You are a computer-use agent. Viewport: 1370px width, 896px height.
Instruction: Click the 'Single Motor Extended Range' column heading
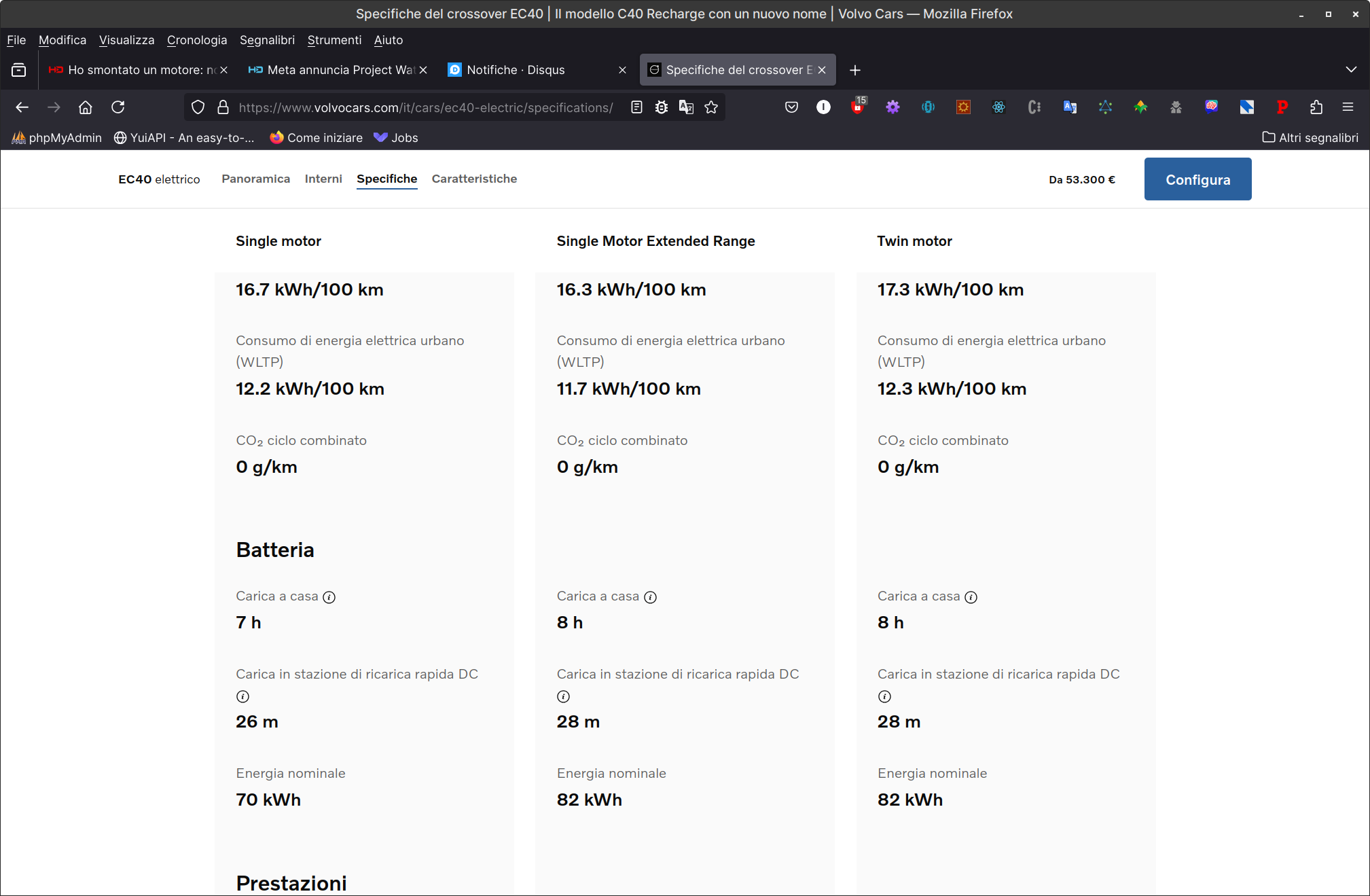coord(655,241)
